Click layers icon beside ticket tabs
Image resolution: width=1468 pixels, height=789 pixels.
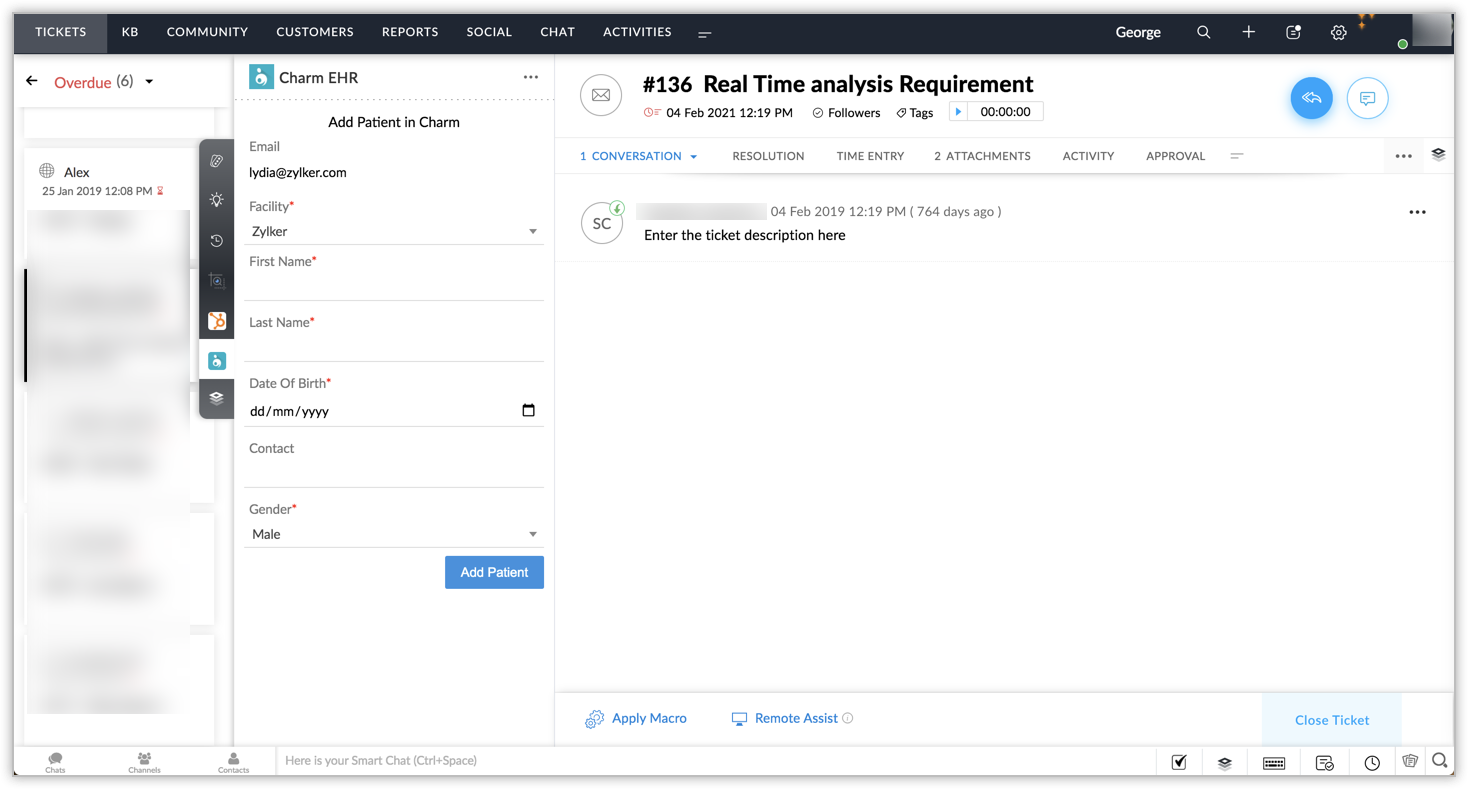click(x=1438, y=155)
